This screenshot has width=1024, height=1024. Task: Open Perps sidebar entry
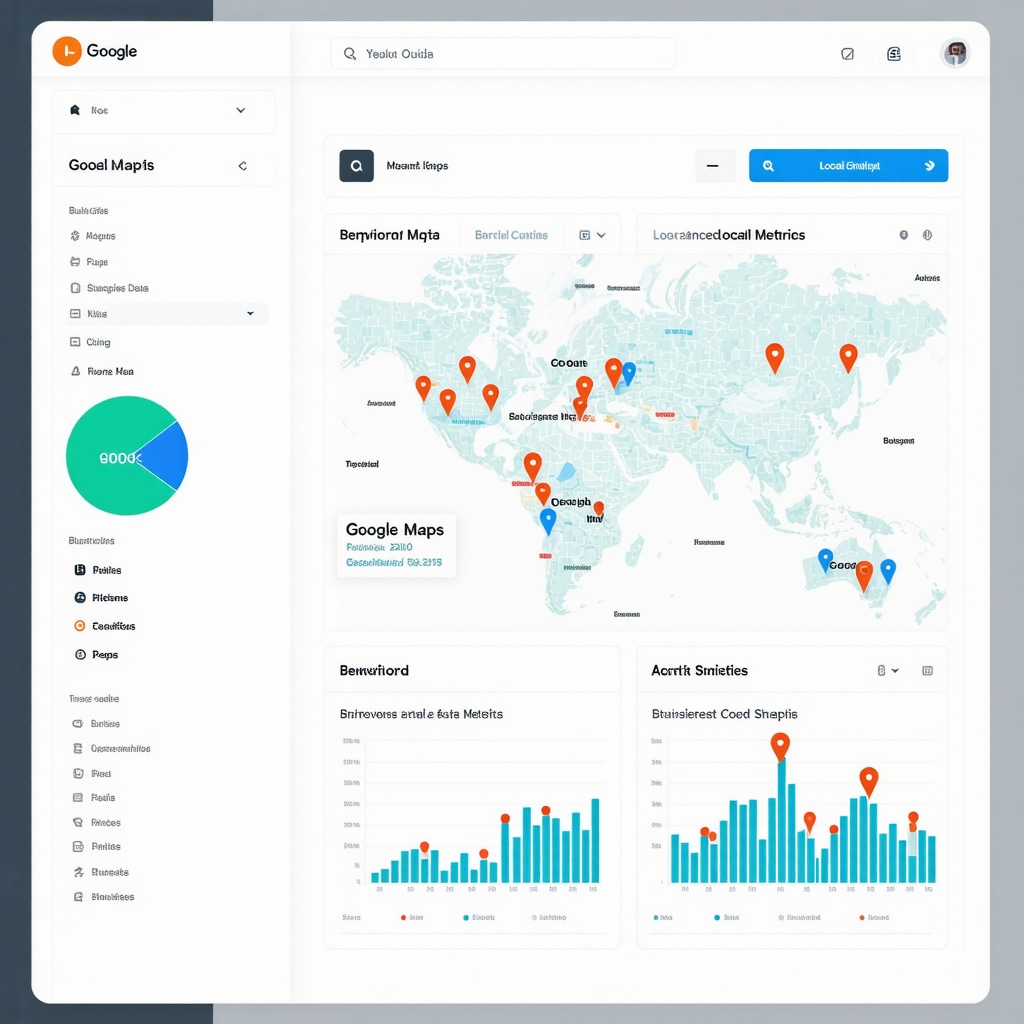coord(104,654)
